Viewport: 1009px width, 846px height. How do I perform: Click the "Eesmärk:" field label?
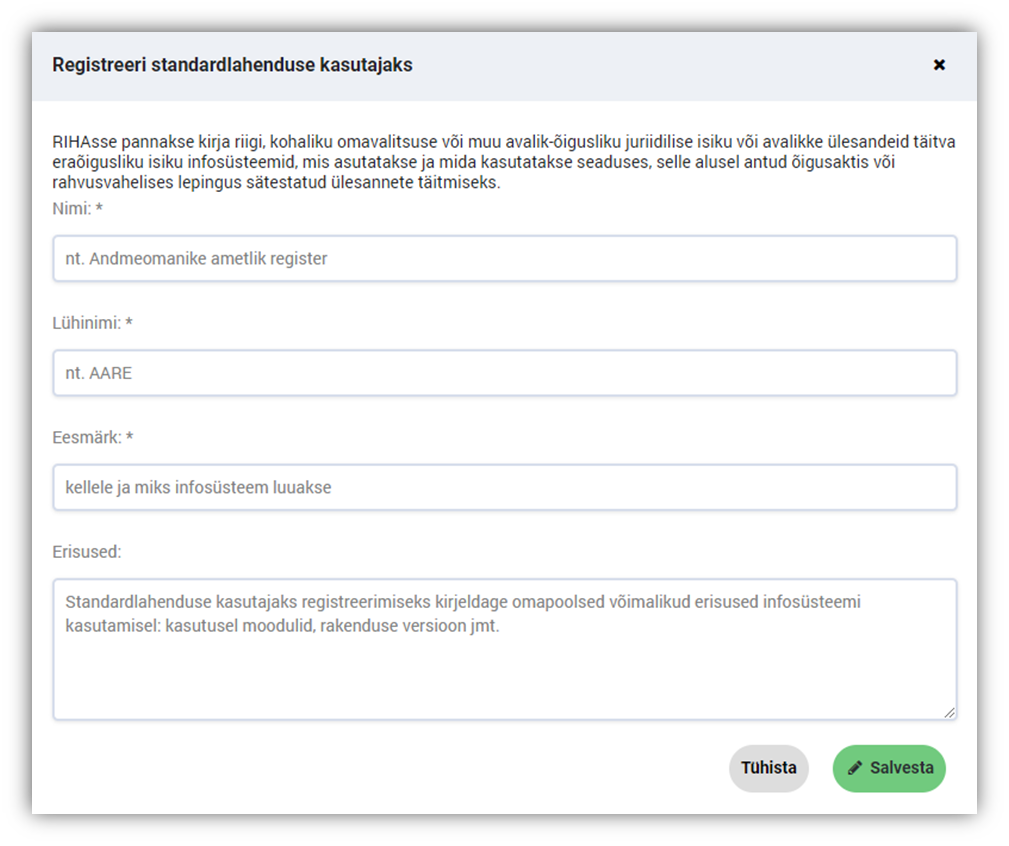pyautogui.click(x=86, y=437)
